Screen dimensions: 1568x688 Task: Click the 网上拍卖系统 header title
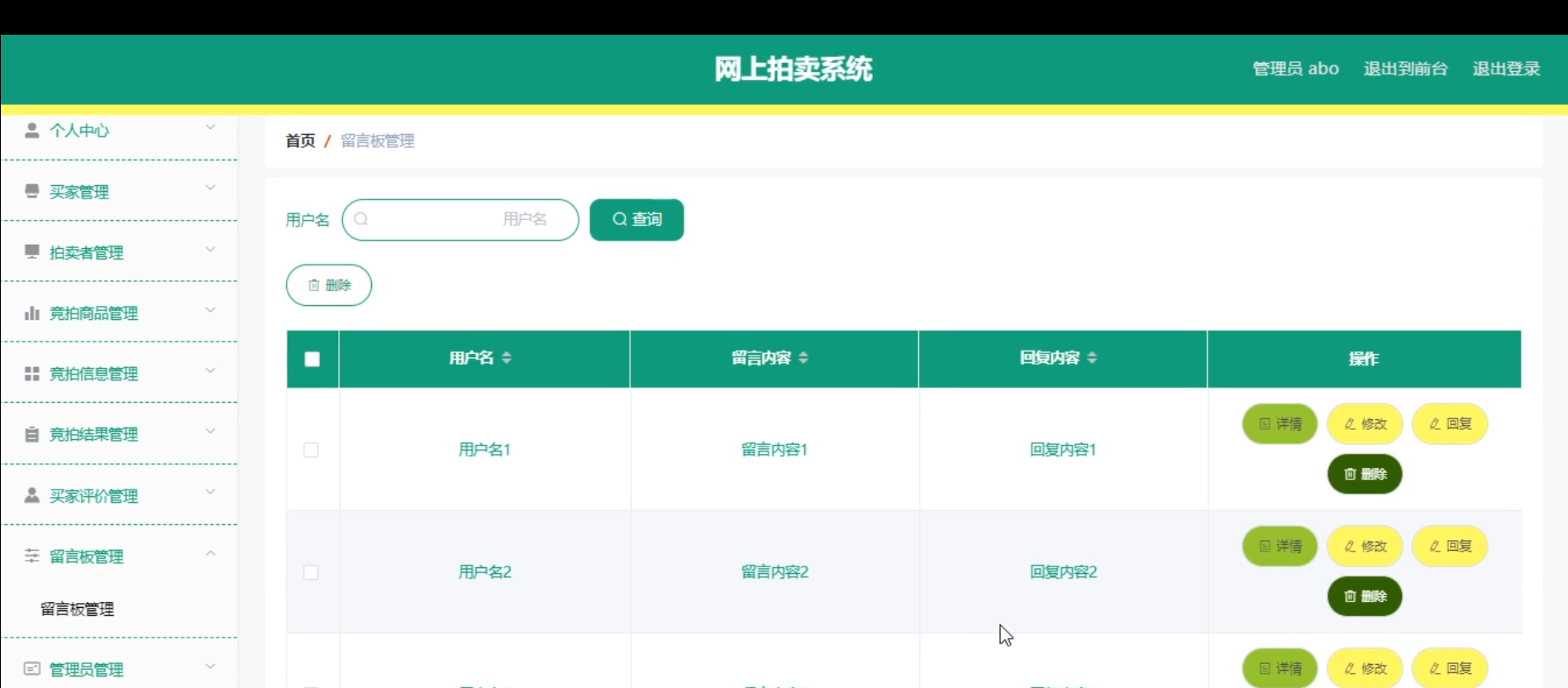794,69
